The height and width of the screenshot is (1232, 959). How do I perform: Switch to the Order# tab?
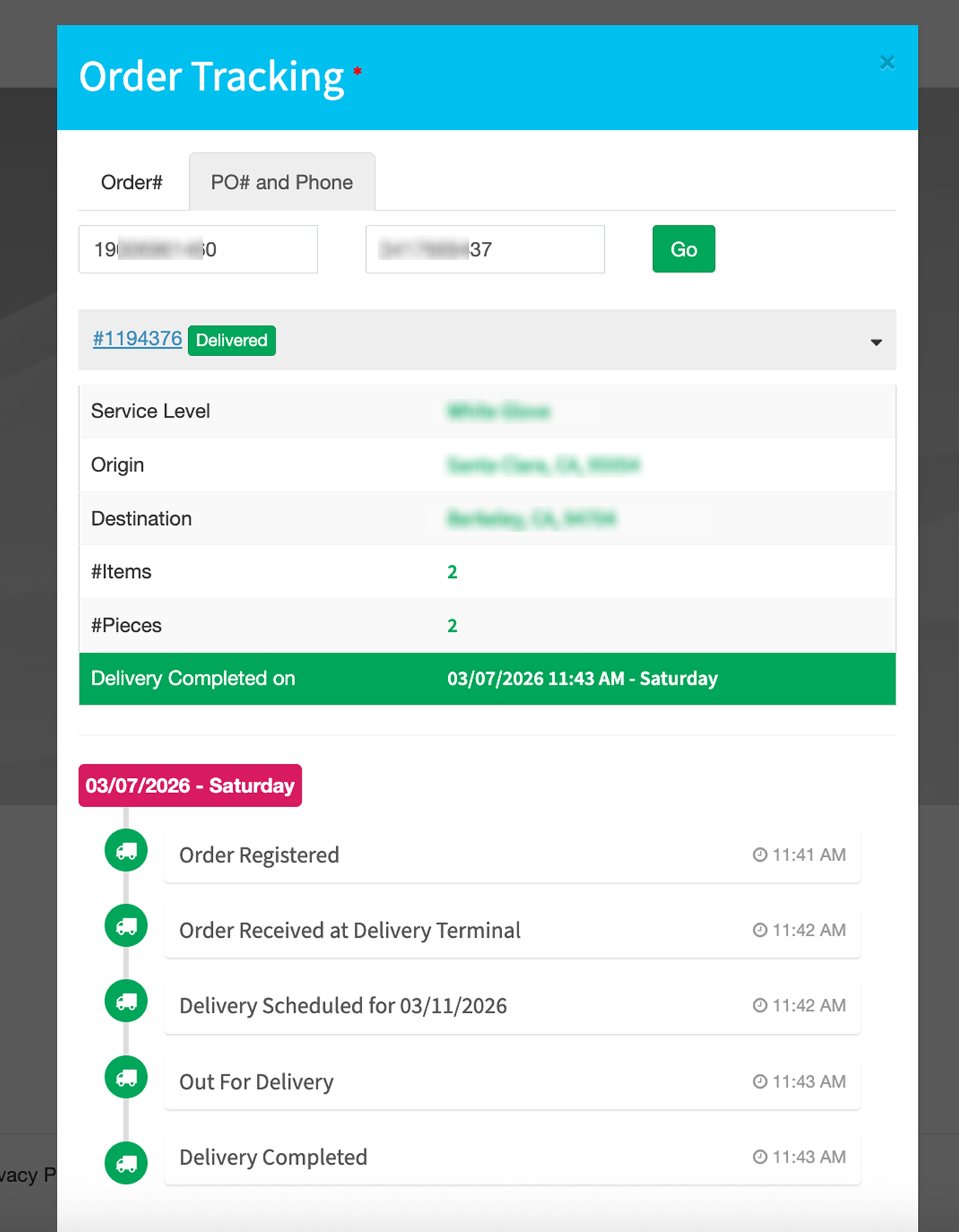[131, 182]
